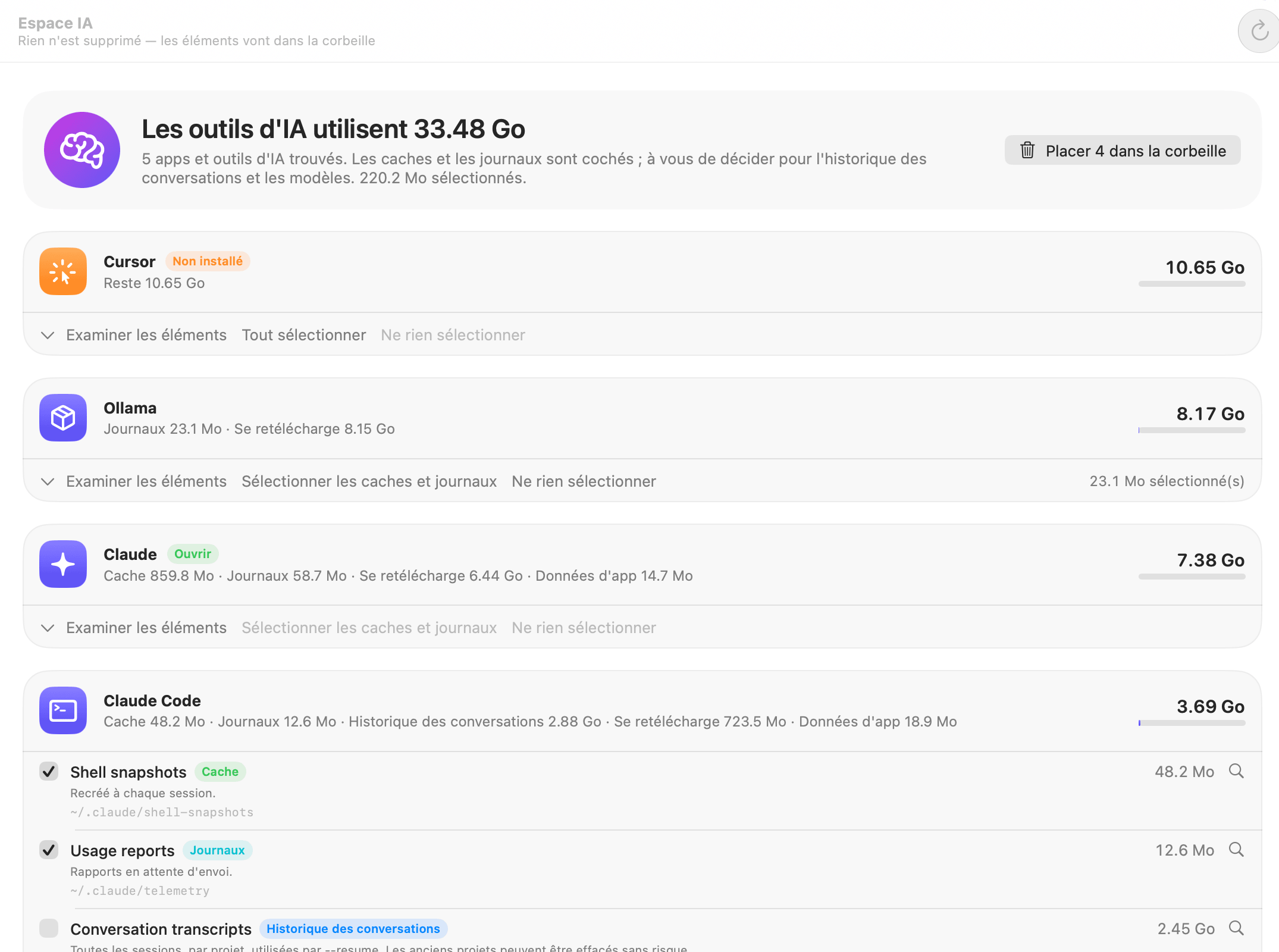Click the 23.1 Mo sélectionné(s) text

1167,481
